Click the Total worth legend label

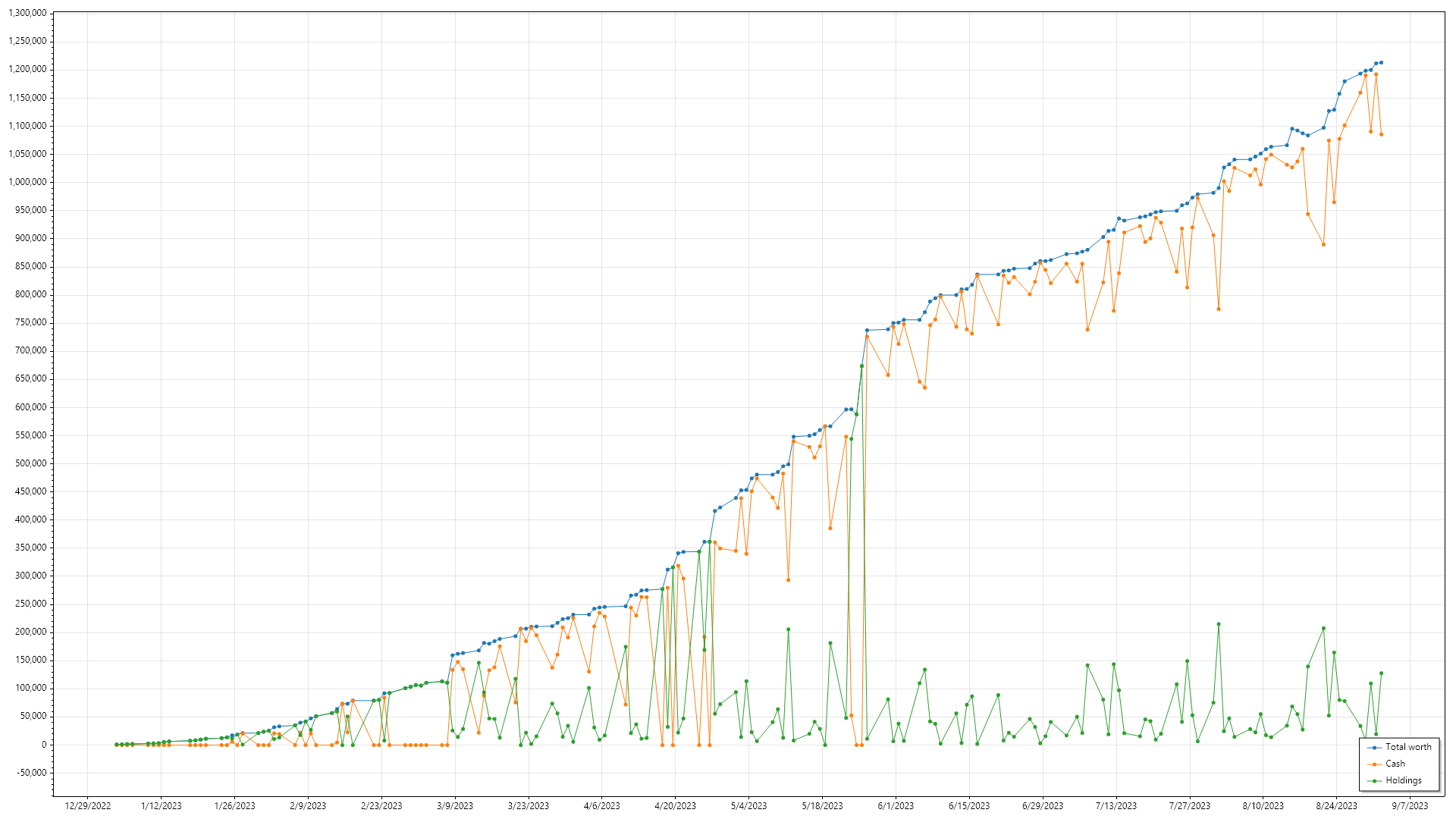coord(1408,747)
